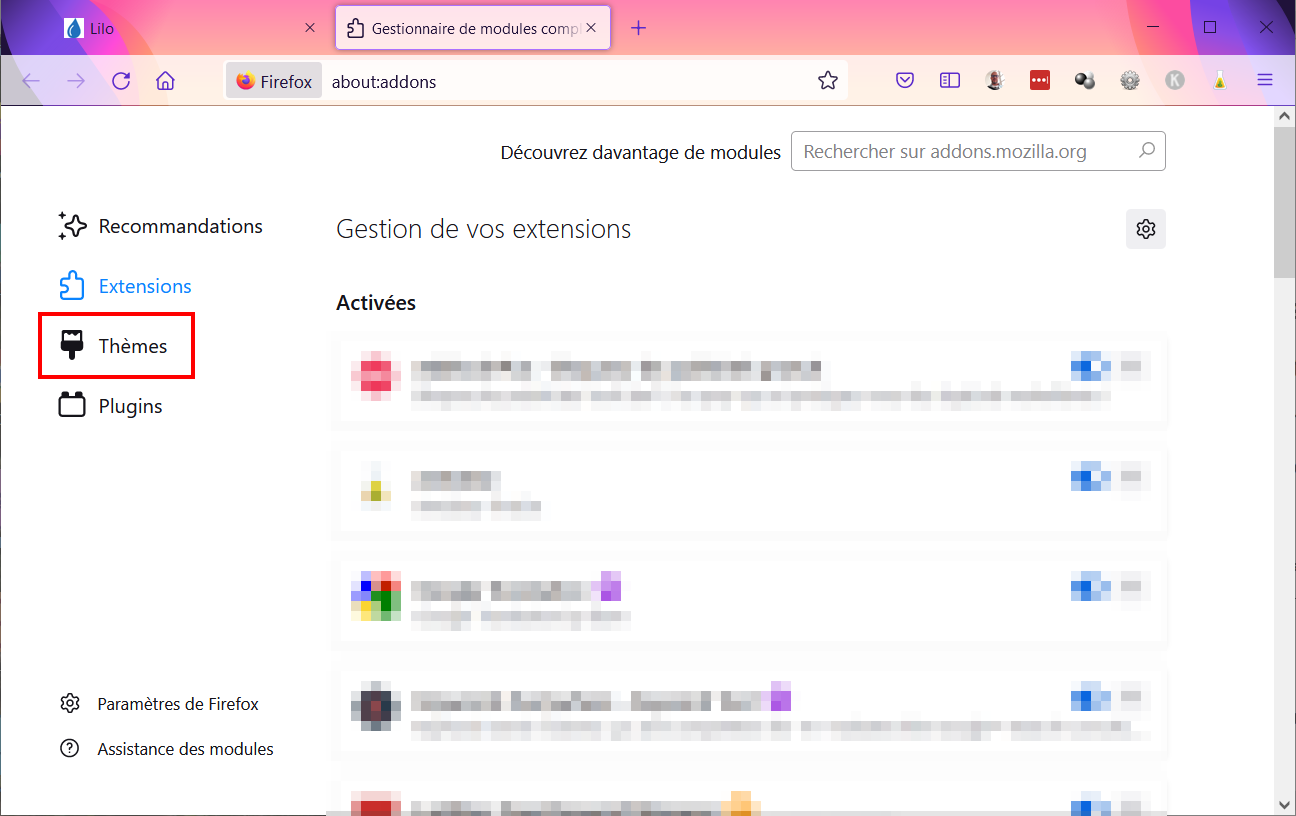Image resolution: width=1296 pixels, height=816 pixels.
Task: Click the scrollbar down arrow
Action: coord(1284,804)
